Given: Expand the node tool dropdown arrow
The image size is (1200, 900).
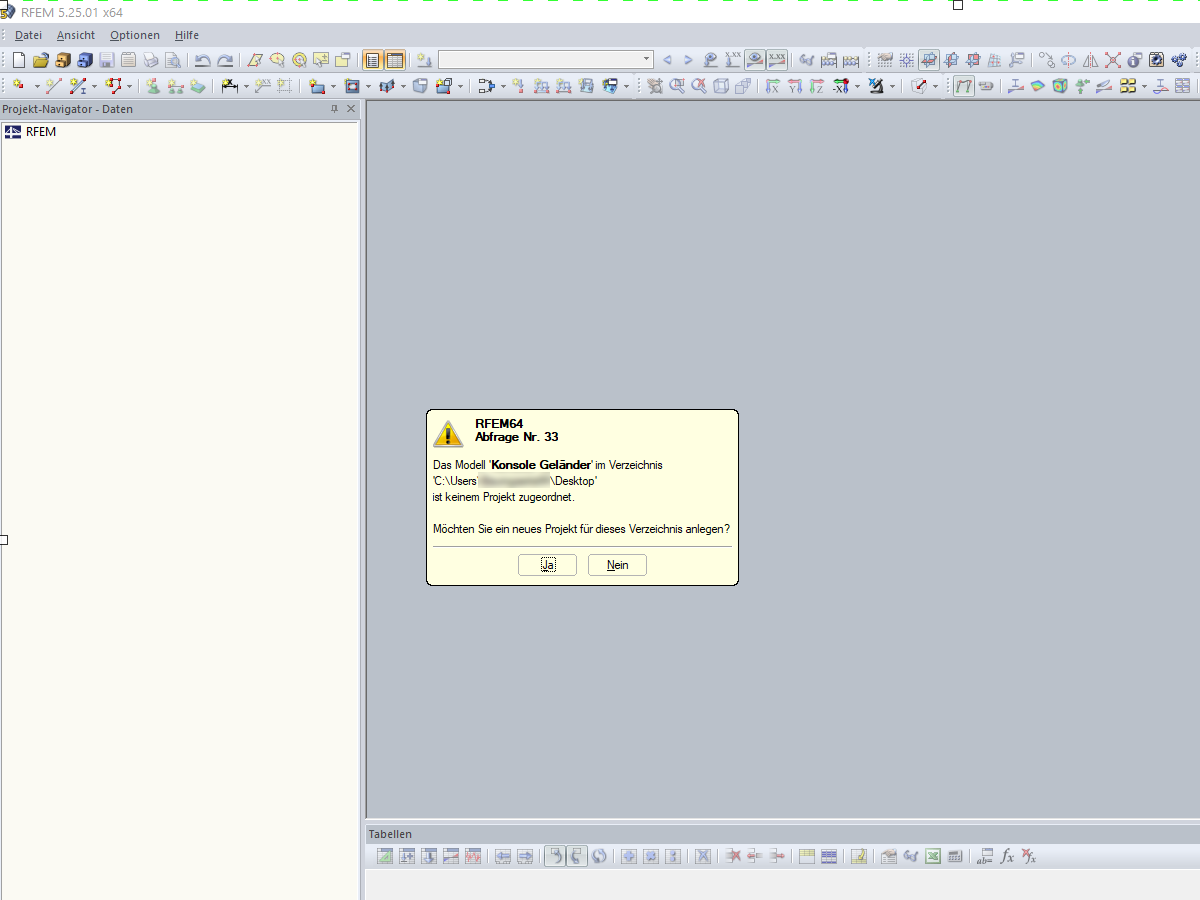Looking at the screenshot, I should tap(37, 86).
